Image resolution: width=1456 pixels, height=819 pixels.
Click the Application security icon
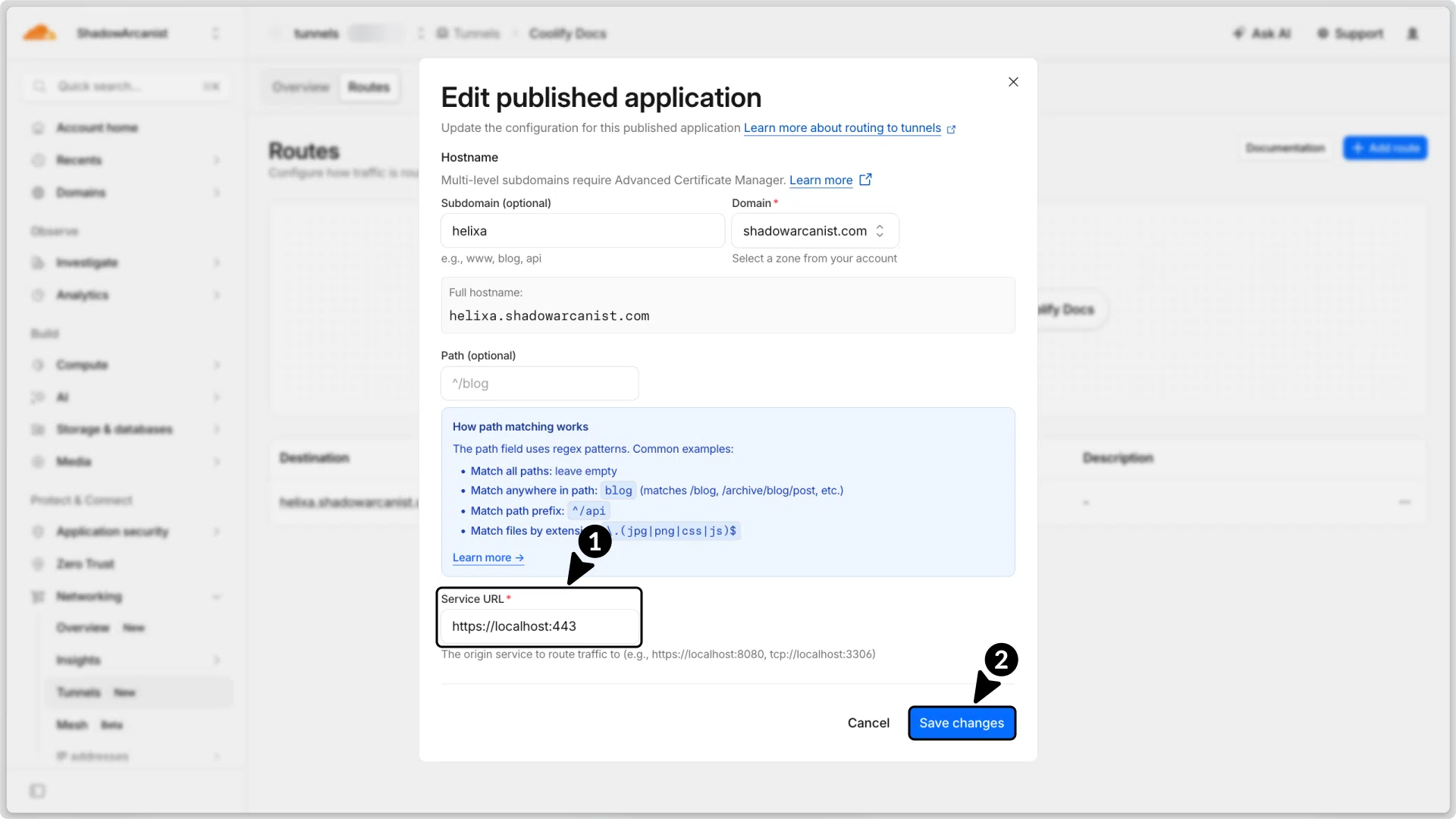pyautogui.click(x=38, y=532)
